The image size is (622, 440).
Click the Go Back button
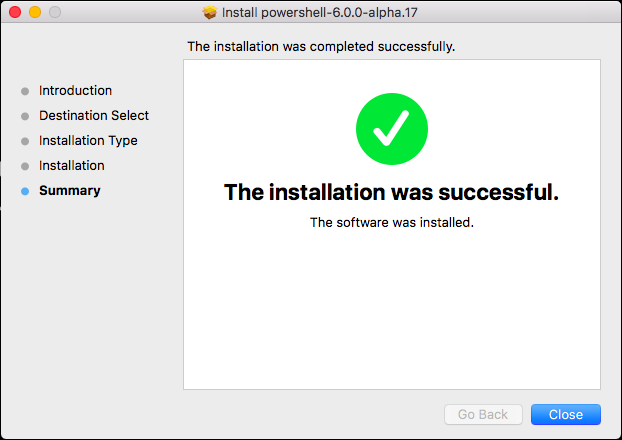[x=483, y=414]
